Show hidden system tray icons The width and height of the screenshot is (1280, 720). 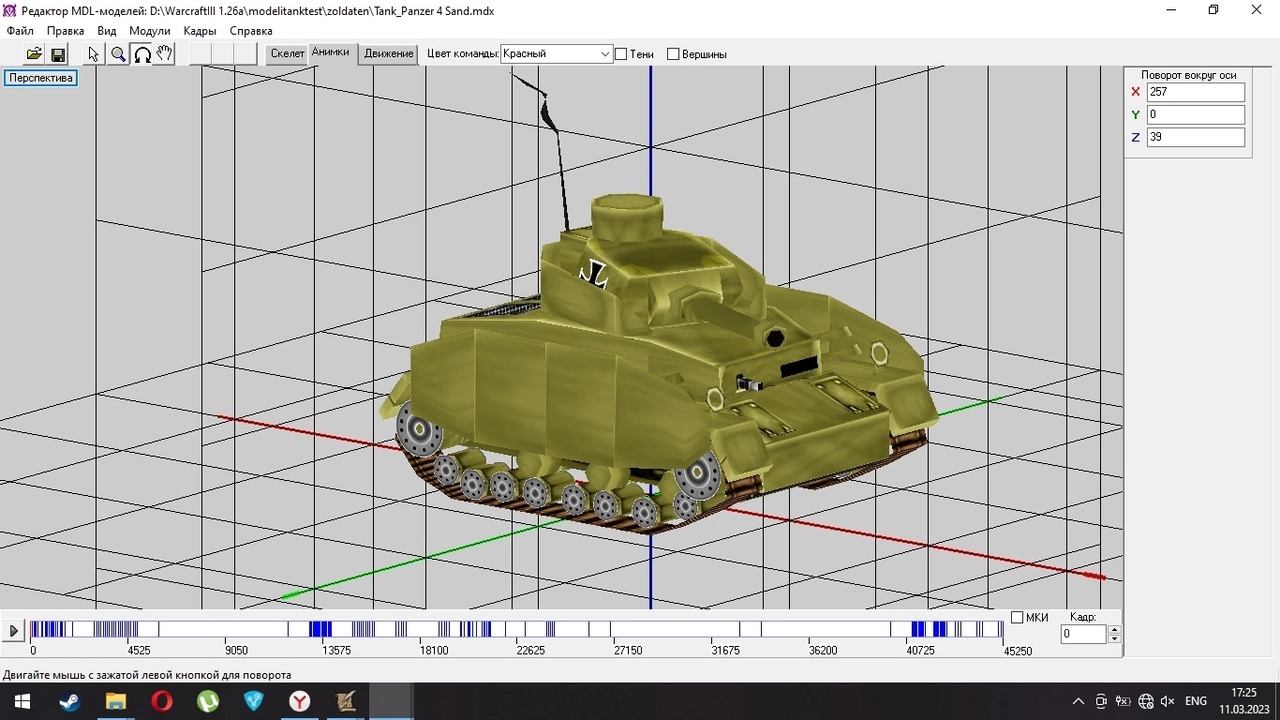coord(1078,701)
